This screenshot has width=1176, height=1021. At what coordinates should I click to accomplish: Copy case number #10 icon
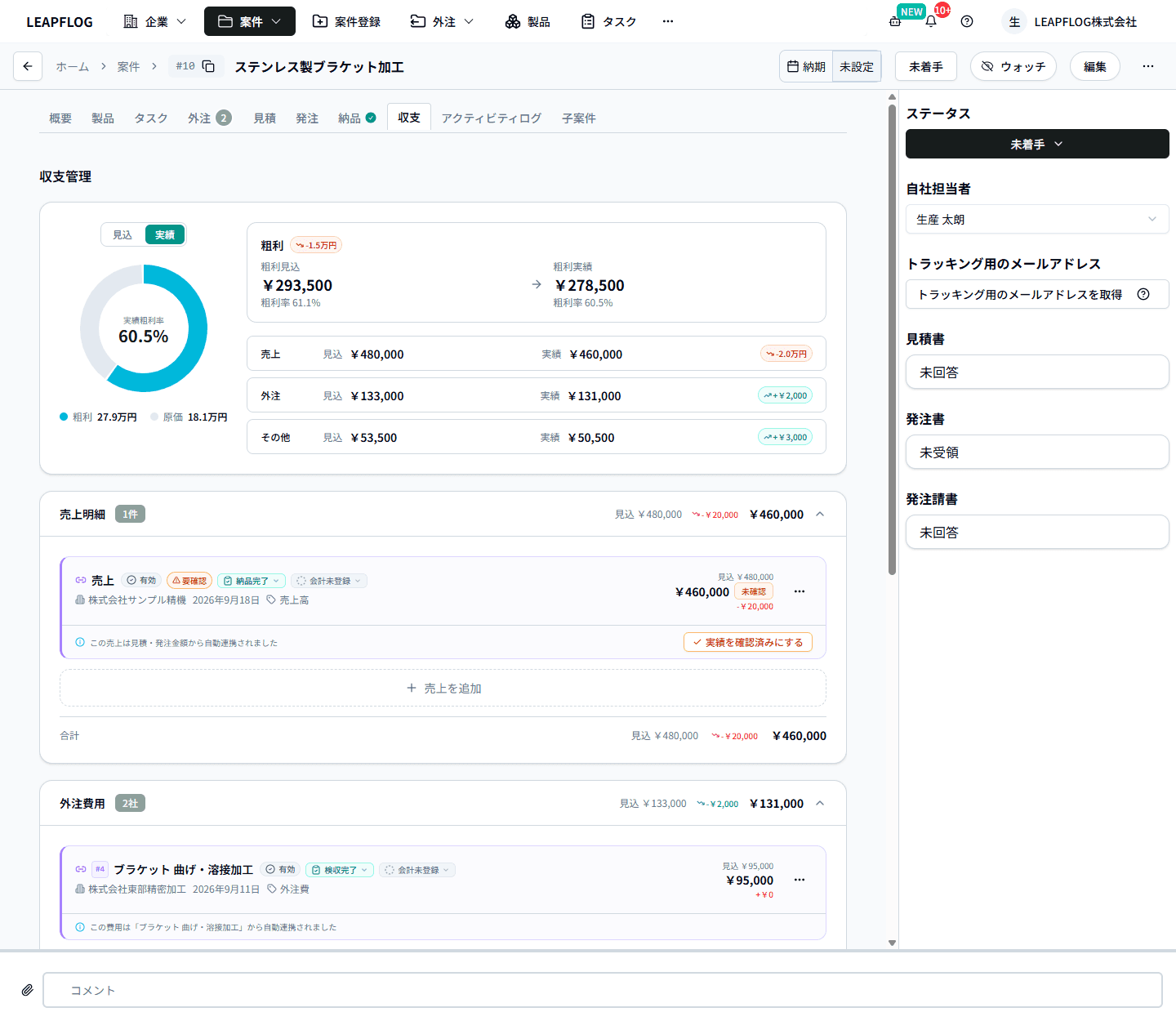coord(208,66)
